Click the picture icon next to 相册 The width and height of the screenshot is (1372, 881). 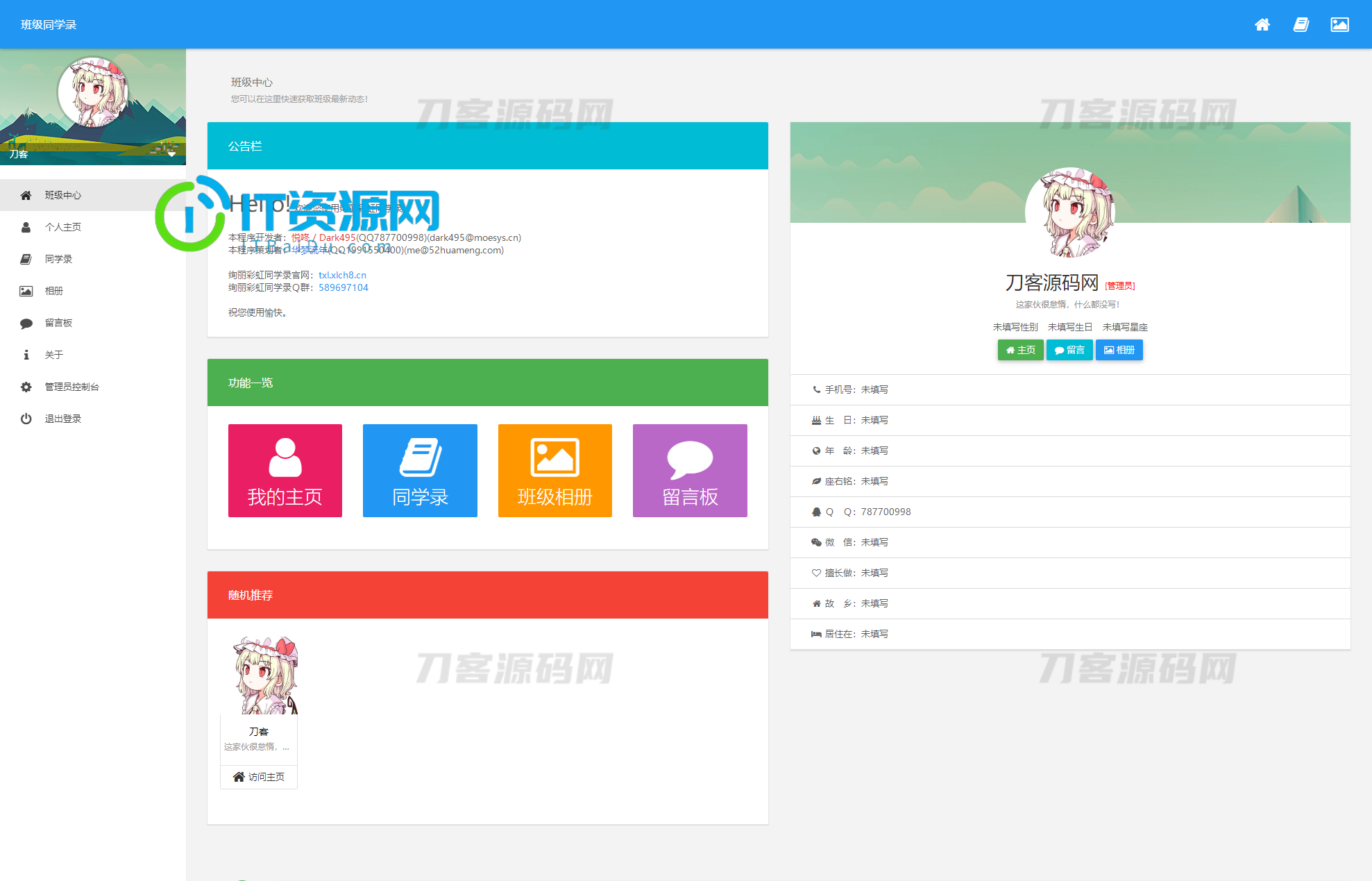tap(26, 291)
